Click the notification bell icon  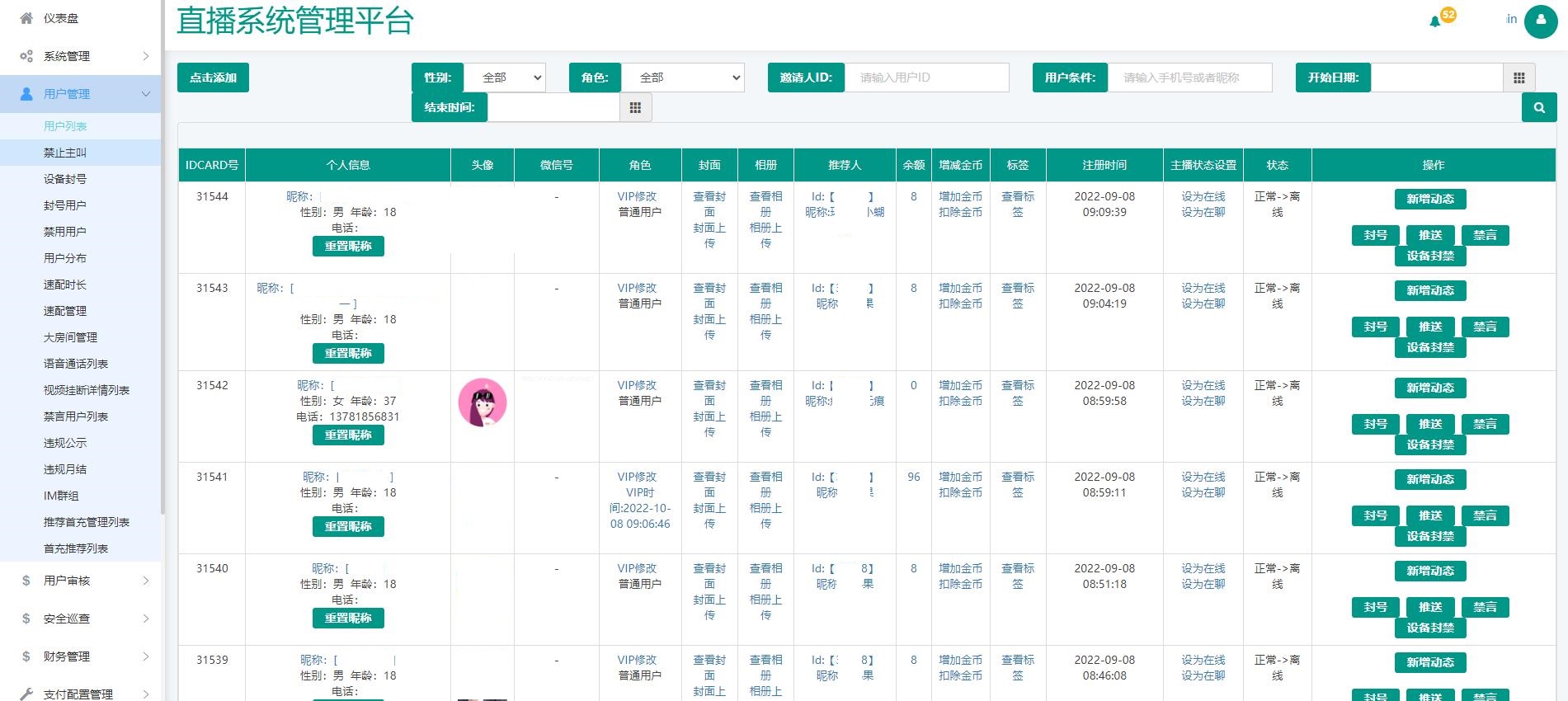point(1435,21)
